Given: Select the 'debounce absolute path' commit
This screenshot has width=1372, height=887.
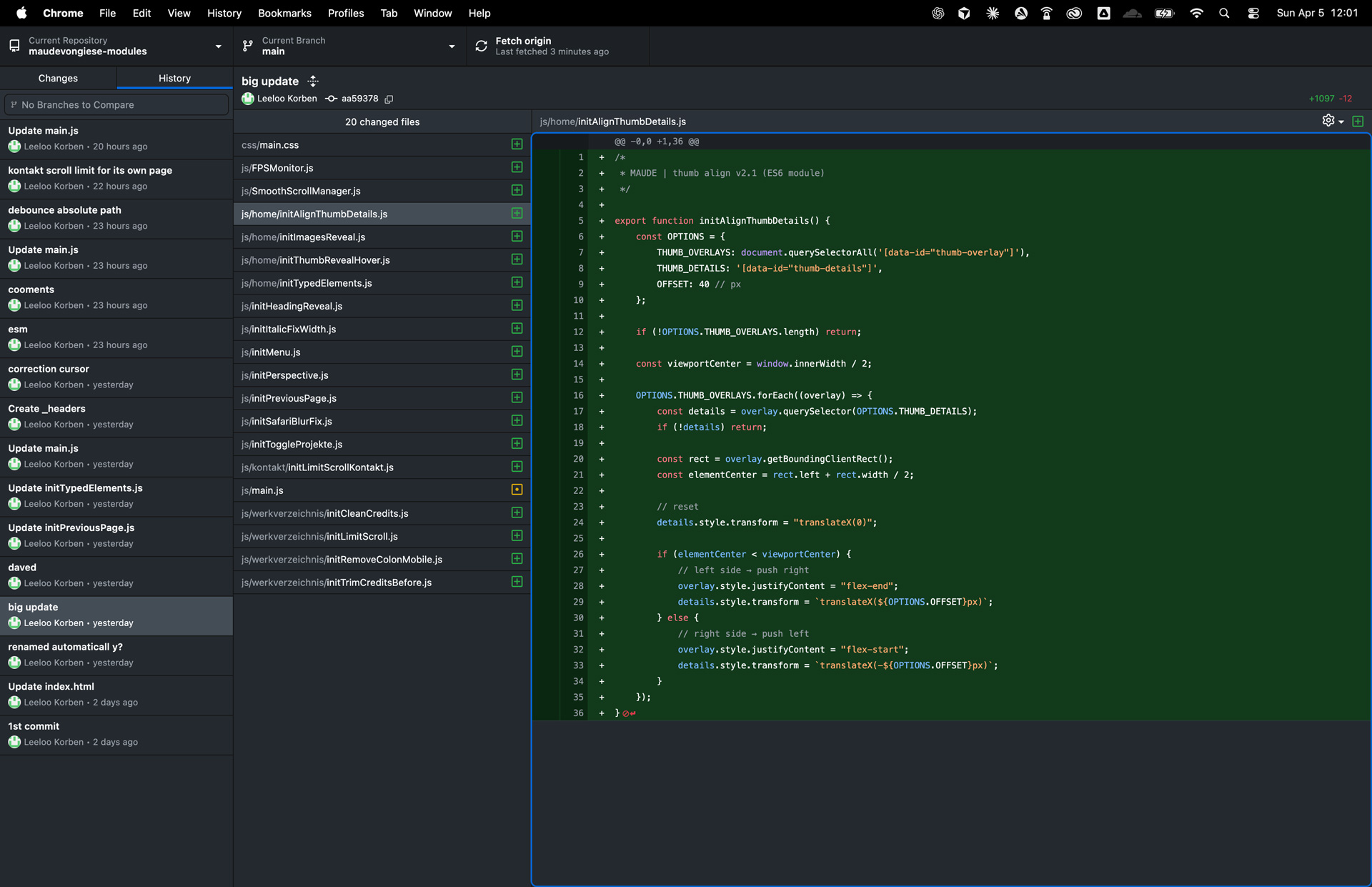Looking at the screenshot, I should (x=64, y=210).
